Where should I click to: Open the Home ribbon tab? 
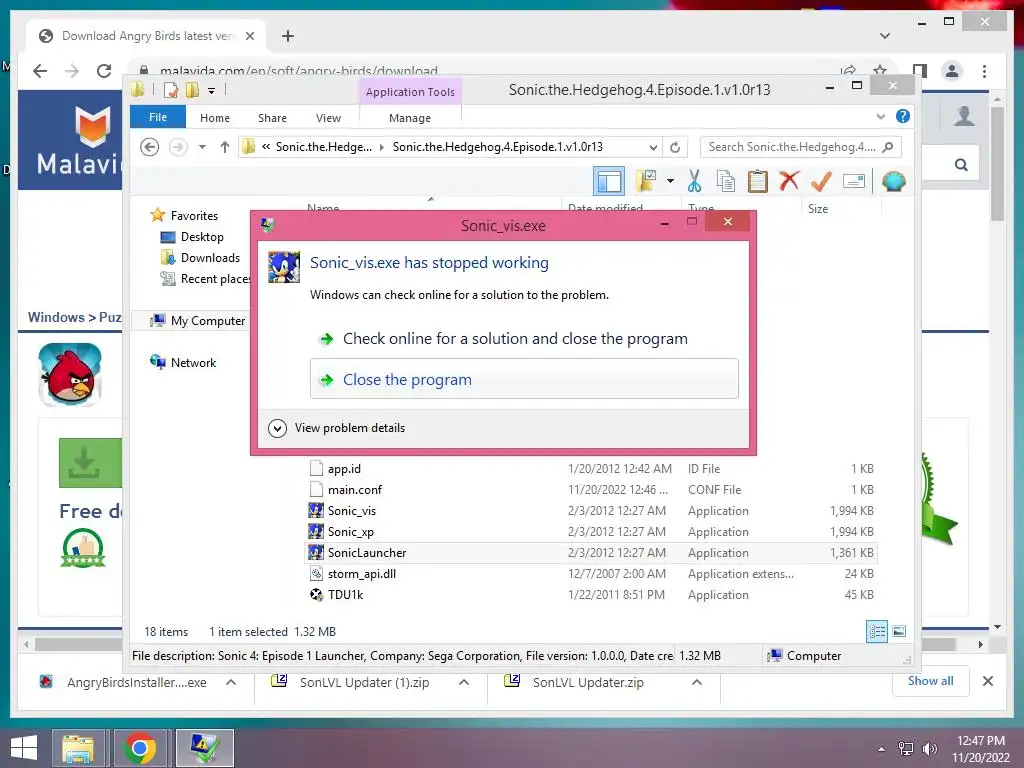(x=215, y=118)
